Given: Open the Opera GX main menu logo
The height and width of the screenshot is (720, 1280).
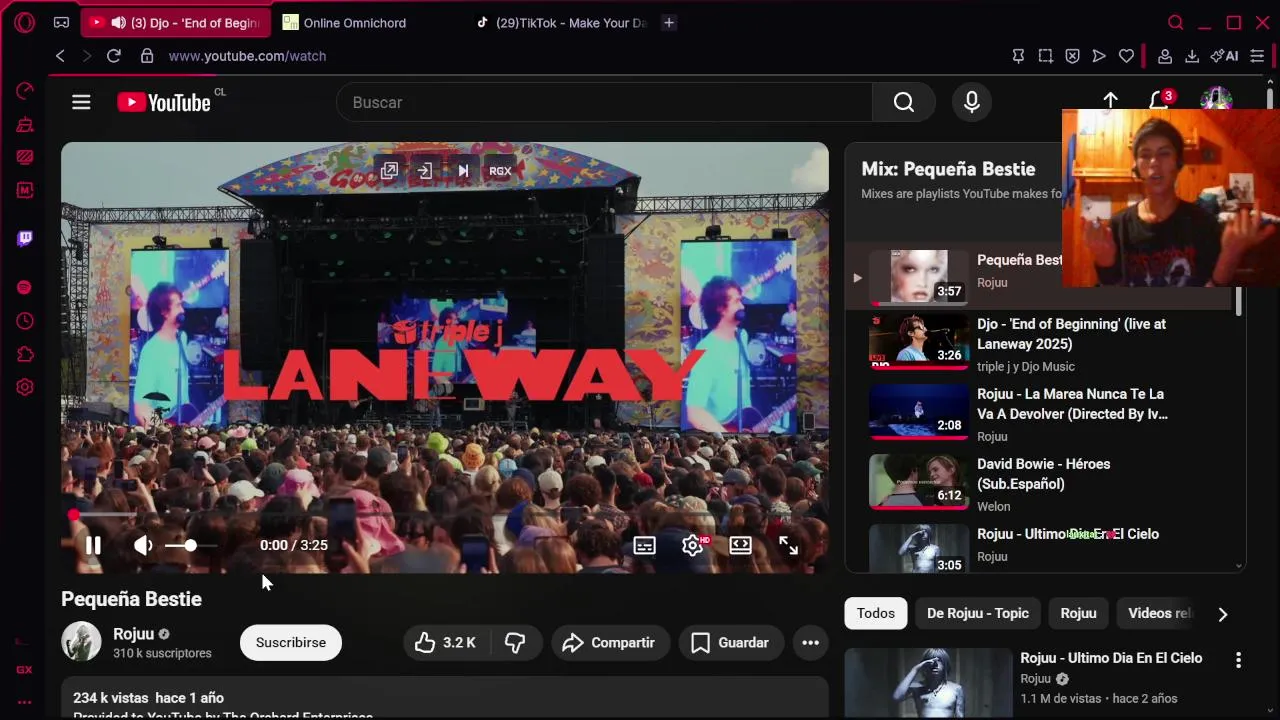Looking at the screenshot, I should coord(25,22).
